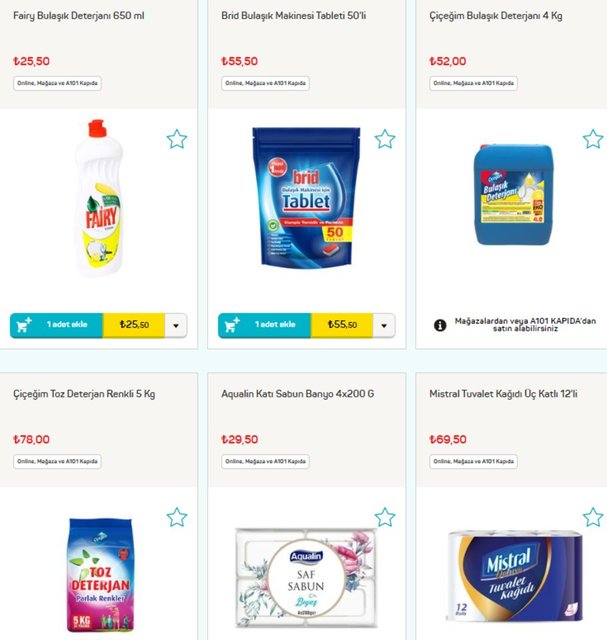The image size is (607, 640).
Task: Click the Brid Tablet pouch image
Action: pos(307,198)
